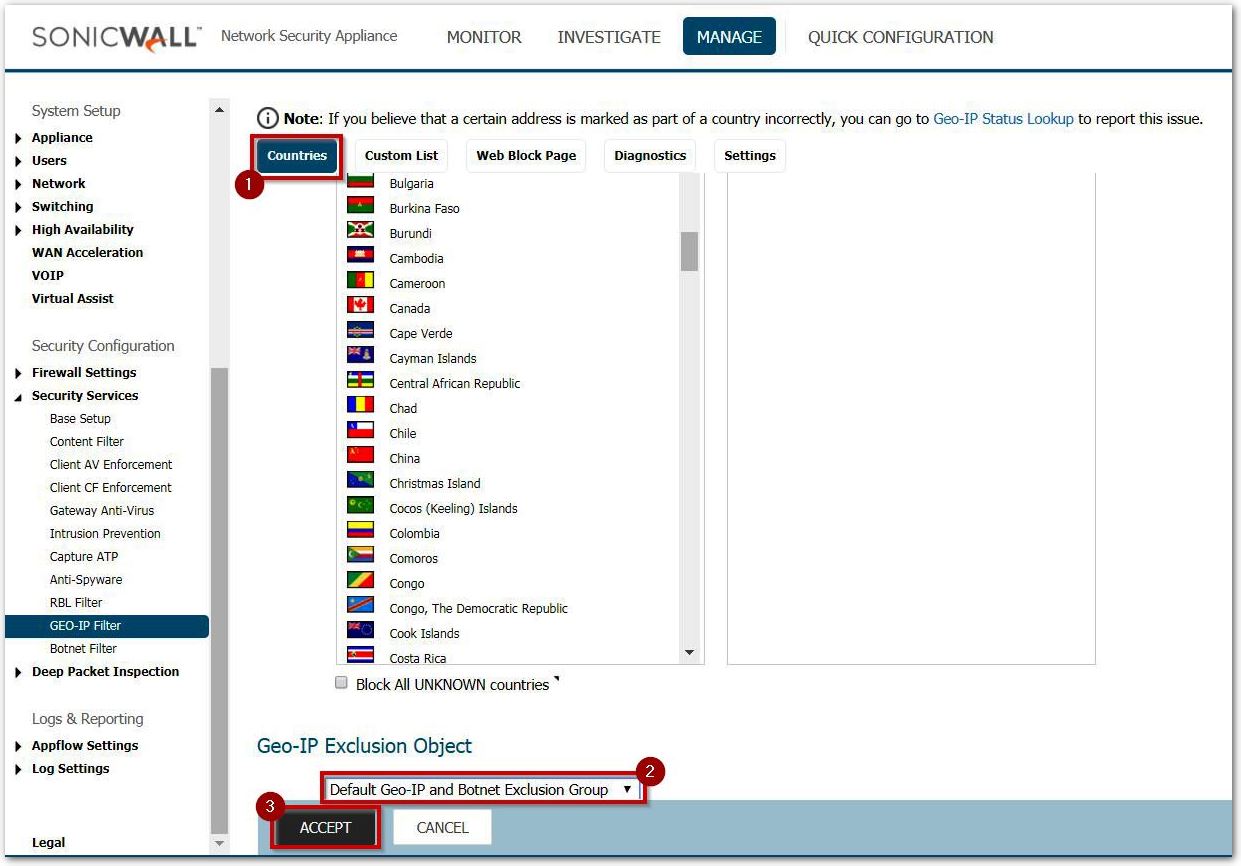Click the country list scrollbar thumb

(x=689, y=251)
